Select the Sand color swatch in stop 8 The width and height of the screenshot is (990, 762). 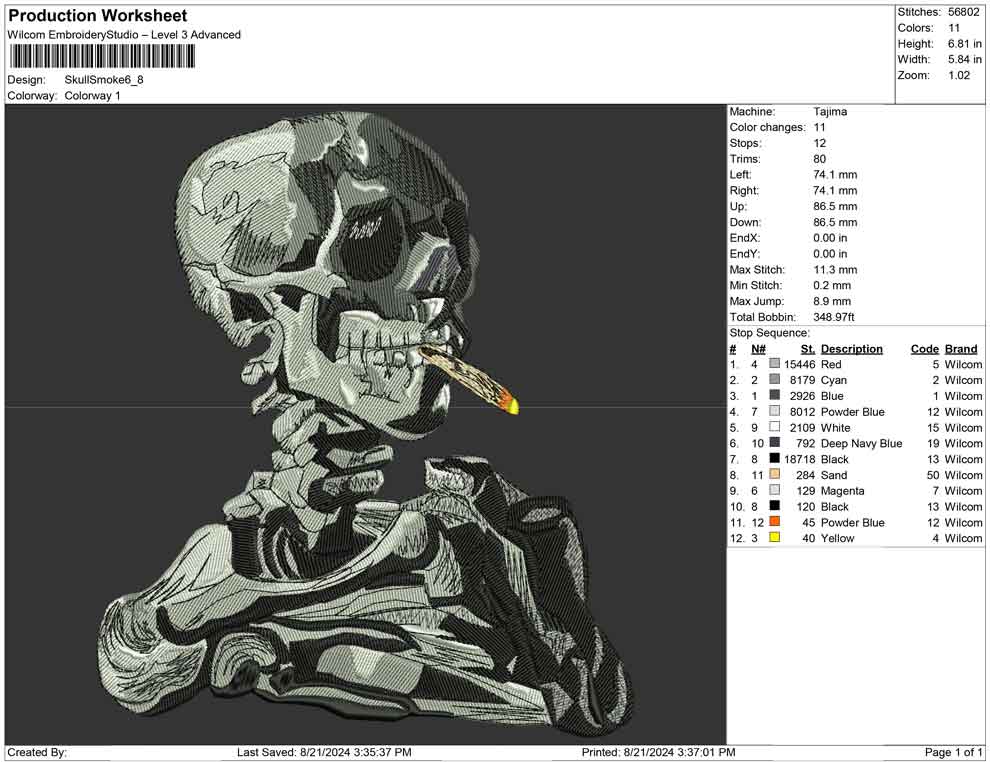774,475
